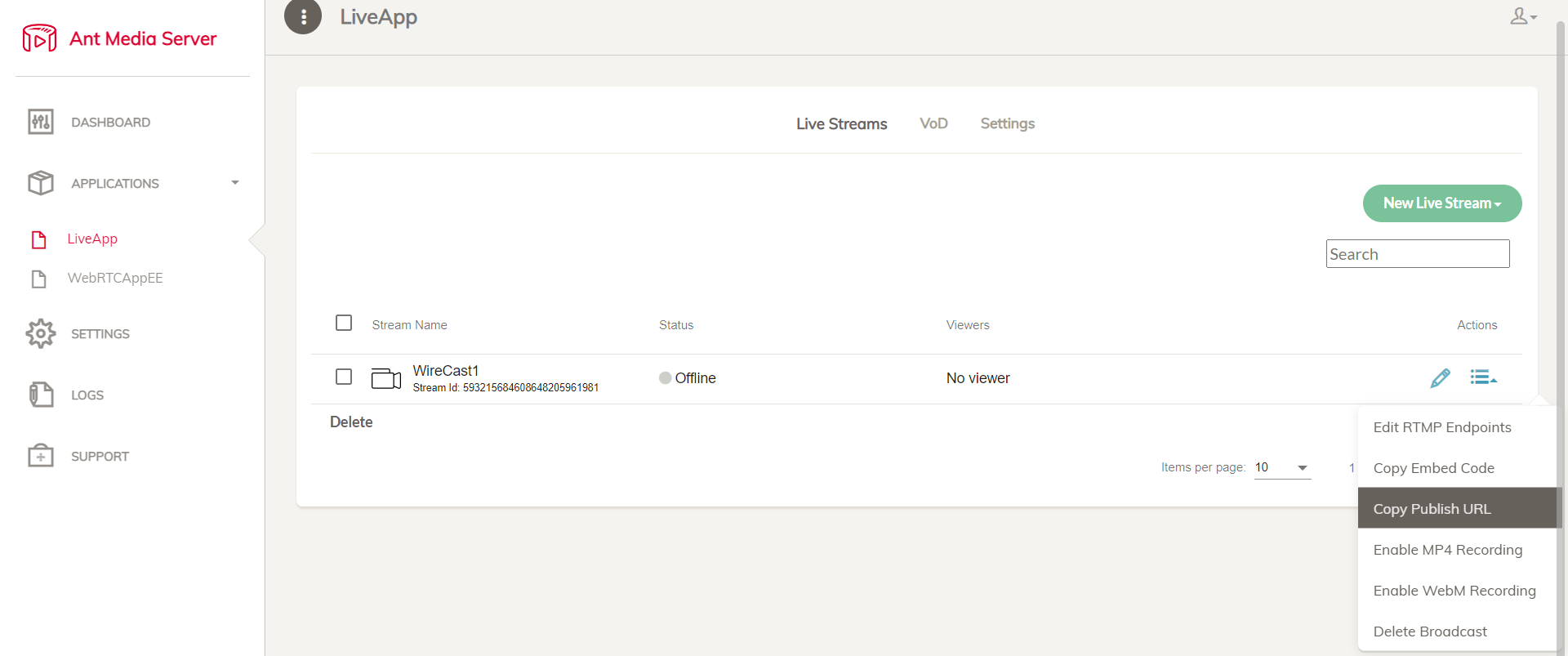Click the camera icon of WireCast1

click(386, 378)
